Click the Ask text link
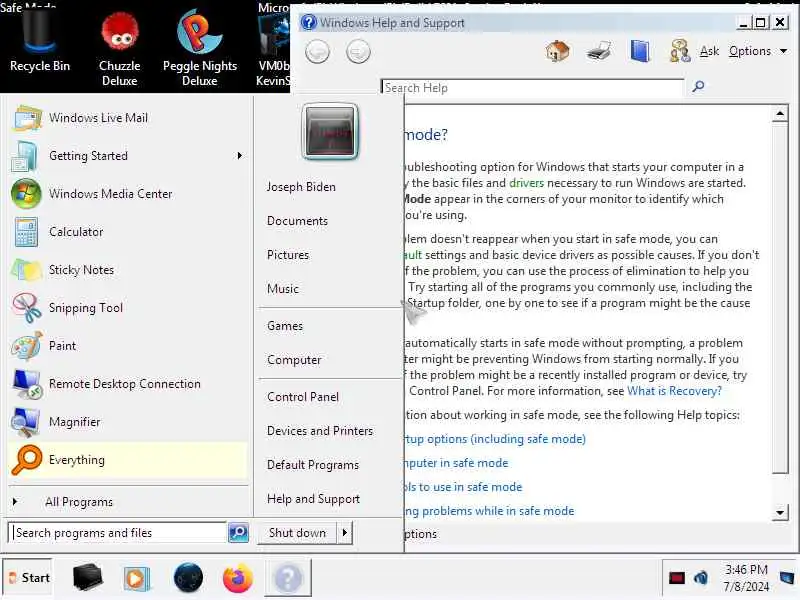This screenshot has width=800, height=600. tap(709, 51)
